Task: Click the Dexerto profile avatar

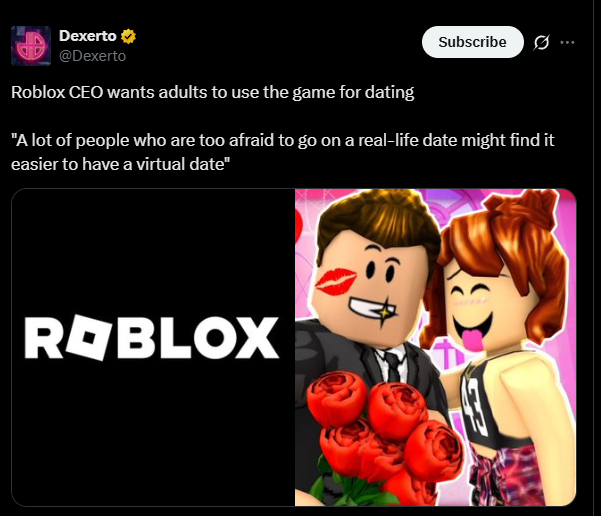Action: pos(31,46)
